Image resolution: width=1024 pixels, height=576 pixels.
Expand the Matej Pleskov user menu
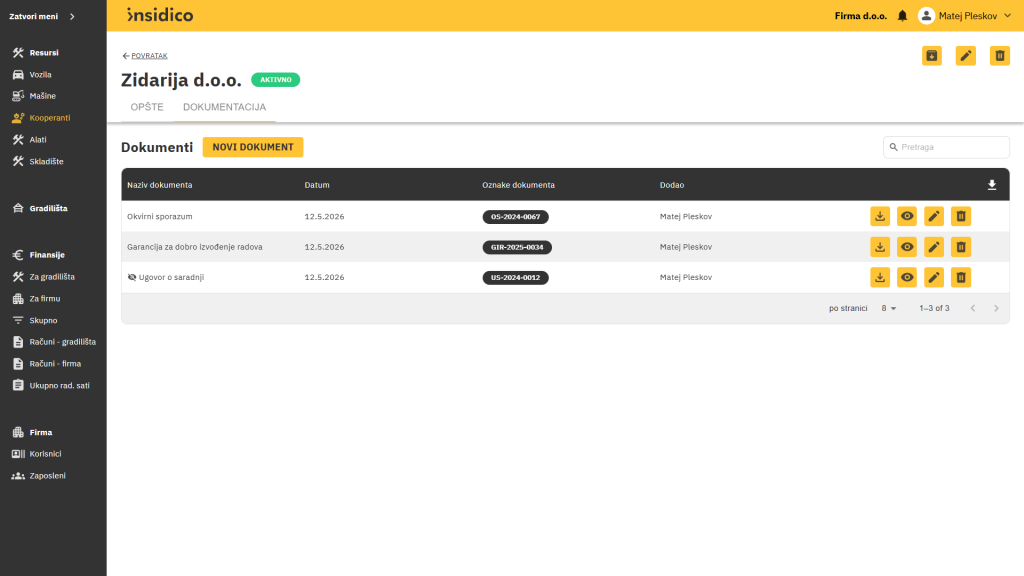pyautogui.click(x=965, y=16)
